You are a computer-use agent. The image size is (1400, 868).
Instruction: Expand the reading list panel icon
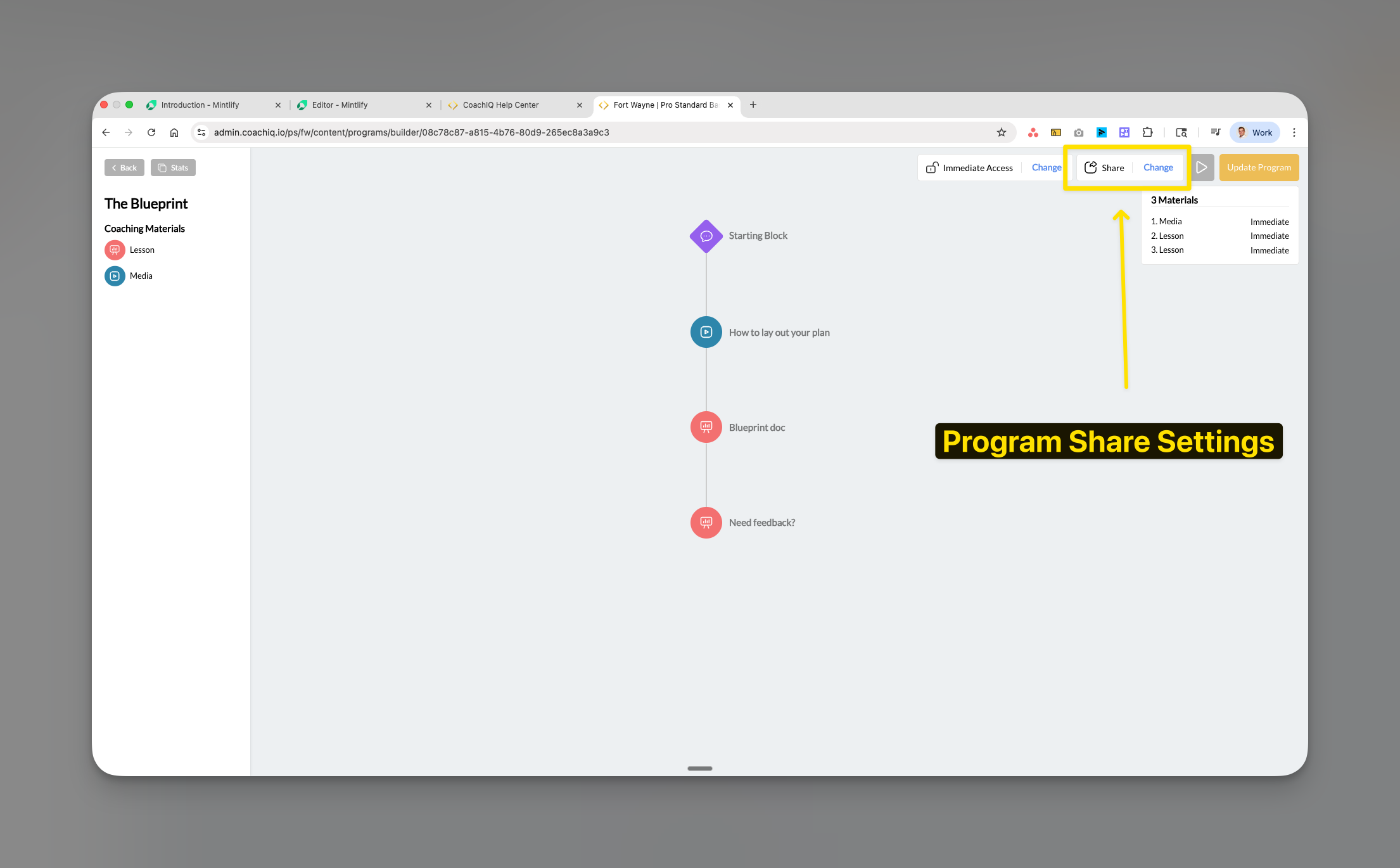tap(1216, 132)
